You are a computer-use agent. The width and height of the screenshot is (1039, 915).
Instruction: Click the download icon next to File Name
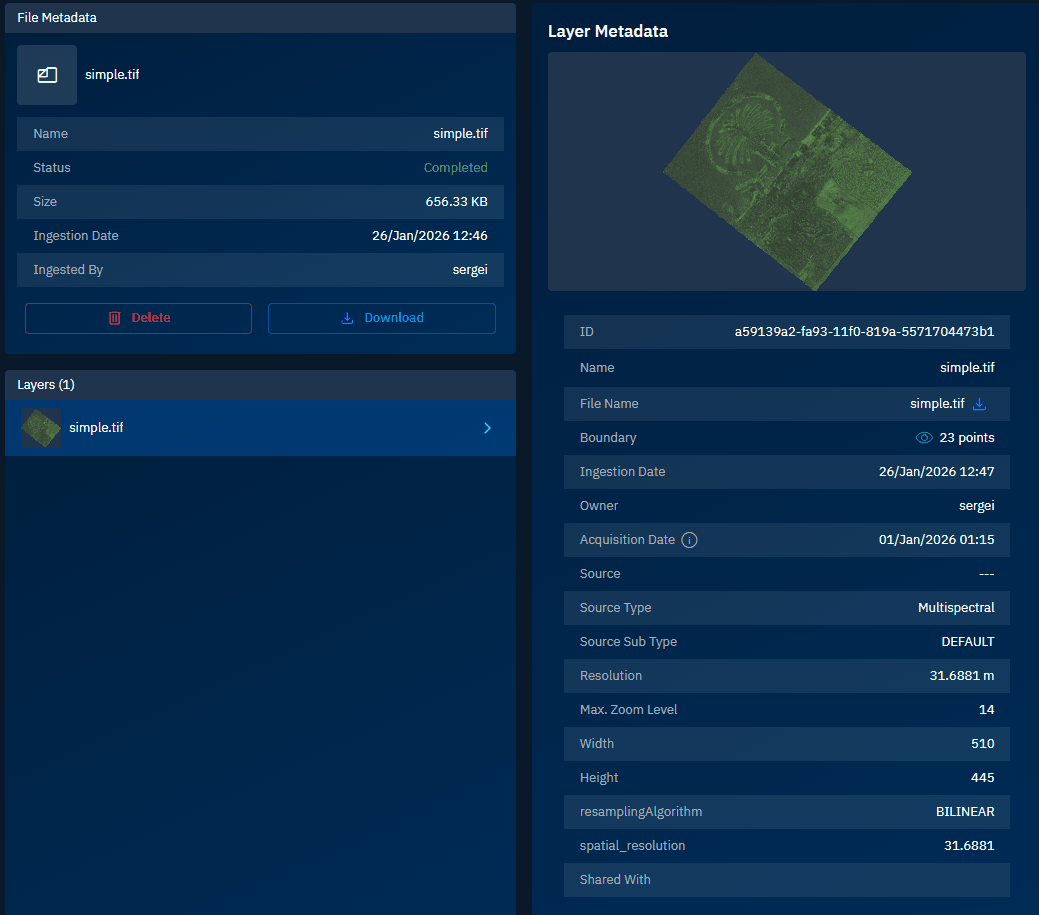tap(980, 404)
